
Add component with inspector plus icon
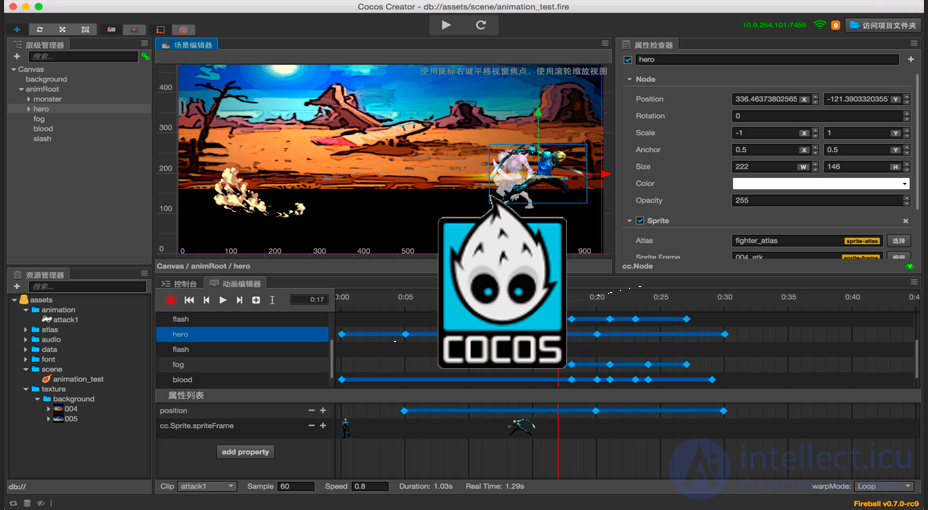click(x=911, y=59)
